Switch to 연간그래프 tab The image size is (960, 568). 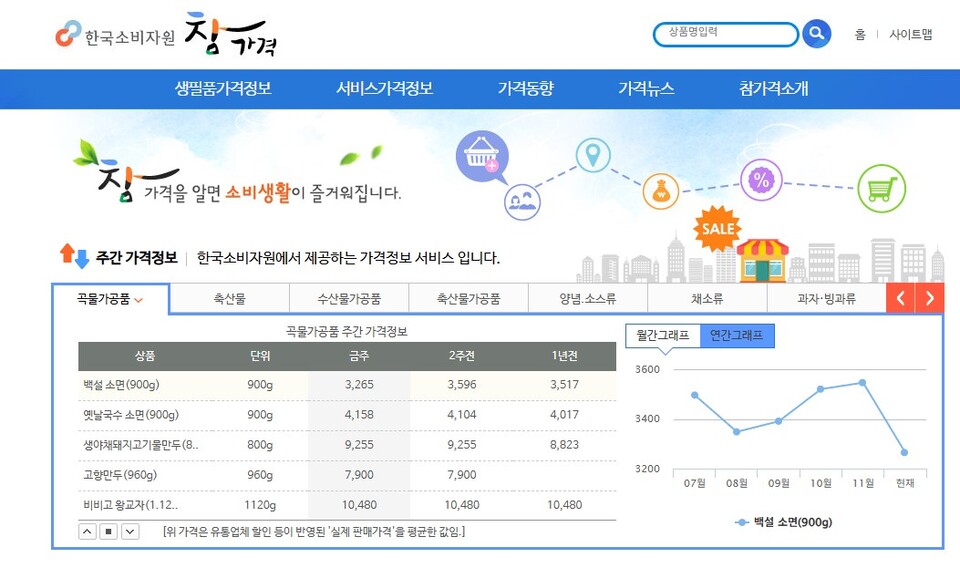coord(737,335)
